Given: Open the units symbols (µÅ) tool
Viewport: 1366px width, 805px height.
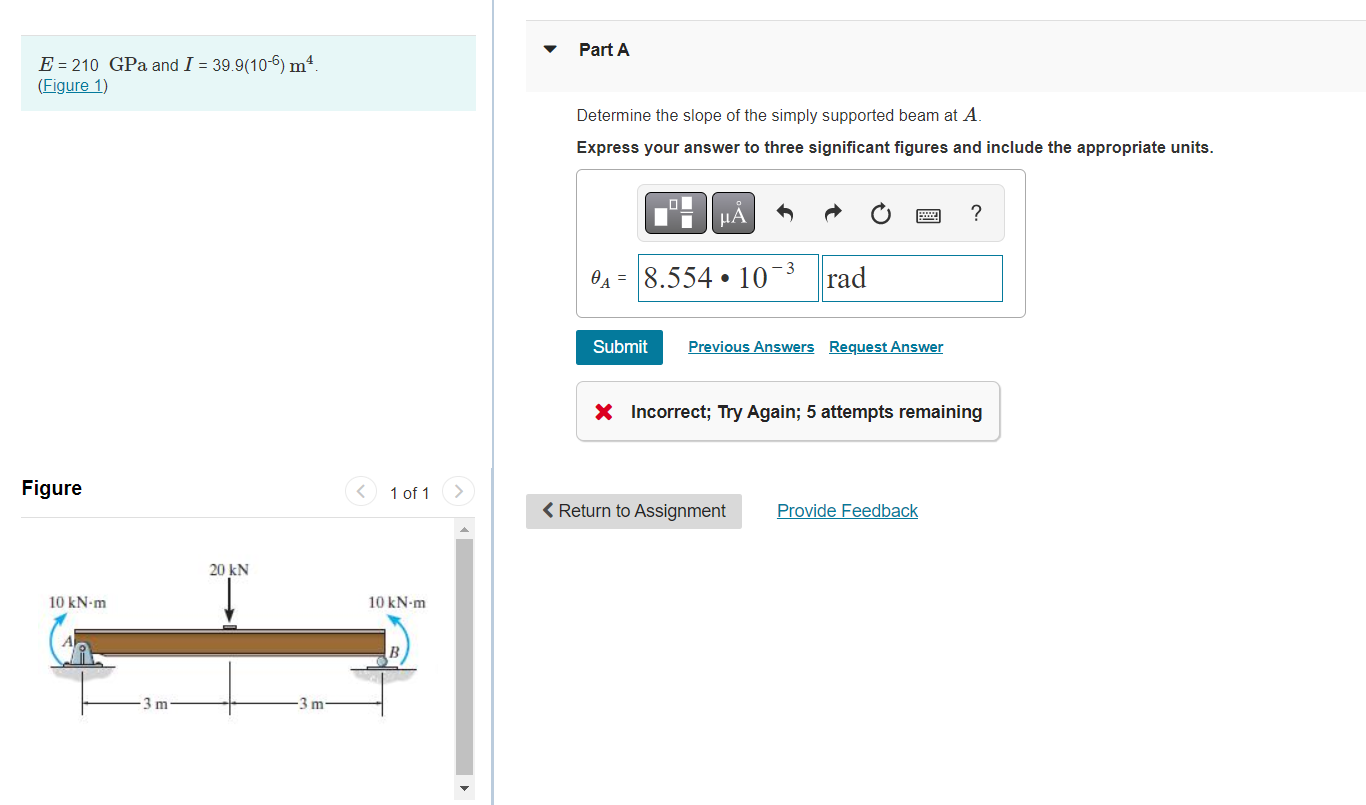Looking at the screenshot, I should [x=733, y=213].
